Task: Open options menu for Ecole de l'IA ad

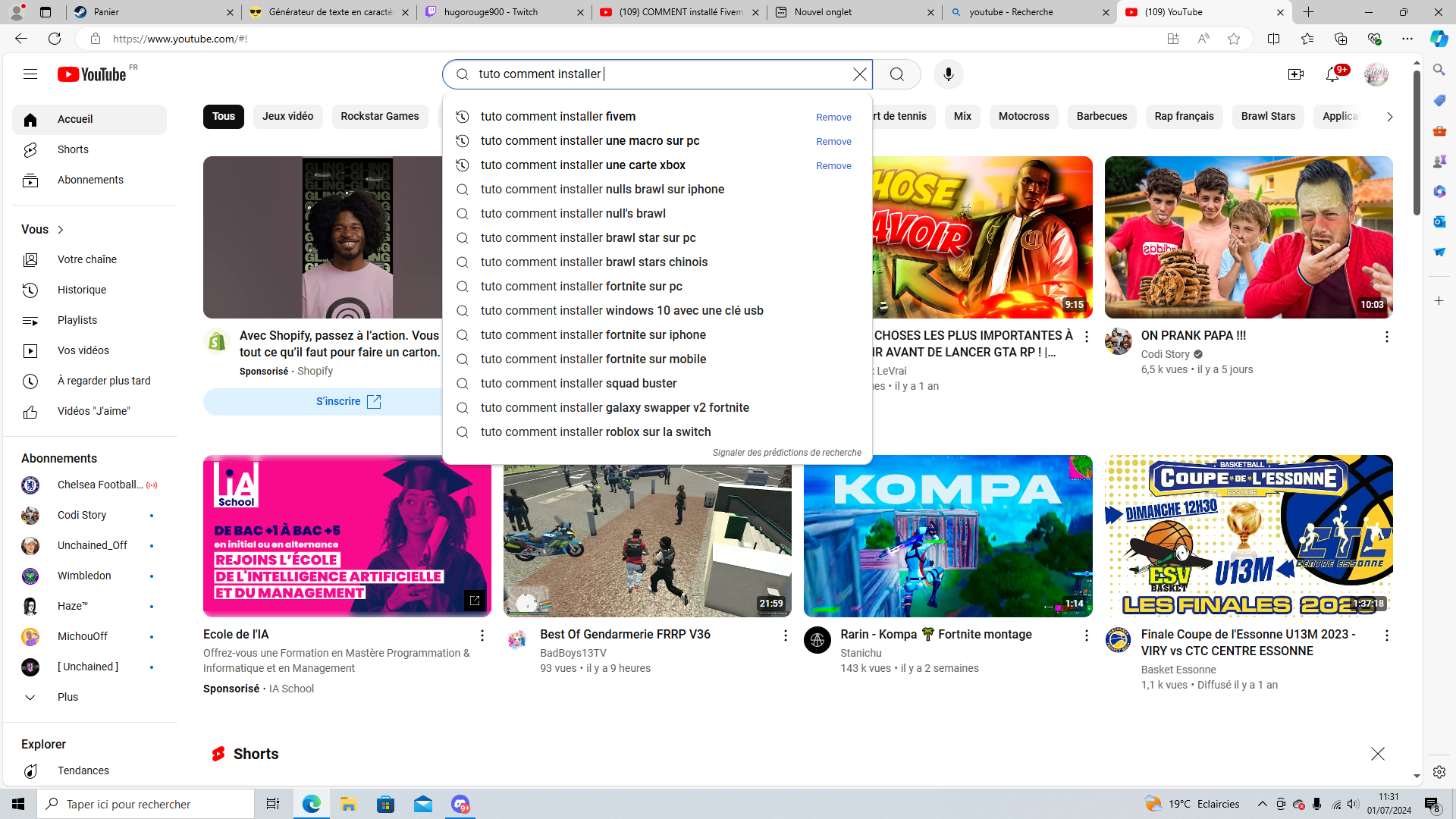Action: click(482, 635)
